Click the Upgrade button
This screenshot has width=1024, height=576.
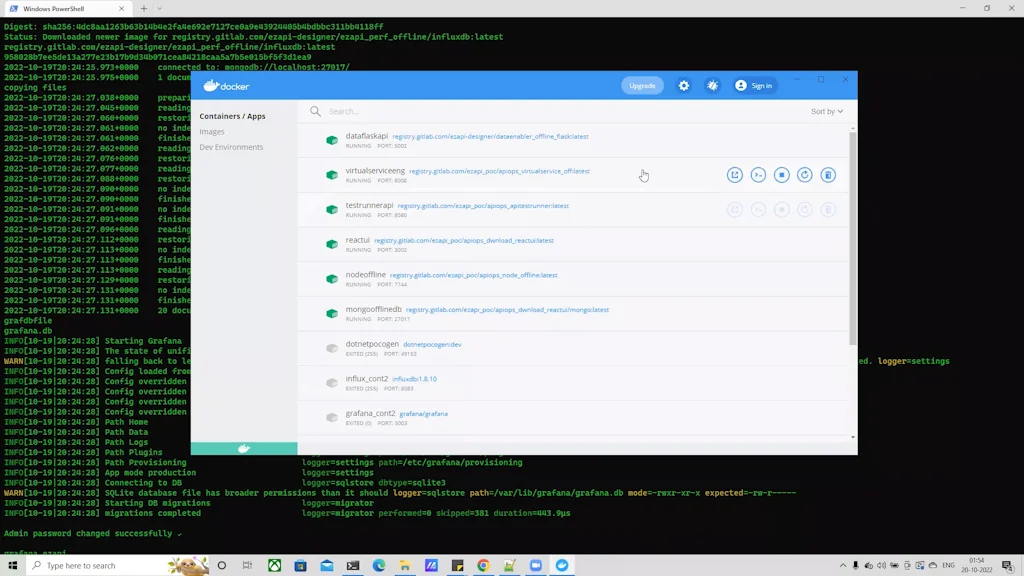tap(641, 85)
